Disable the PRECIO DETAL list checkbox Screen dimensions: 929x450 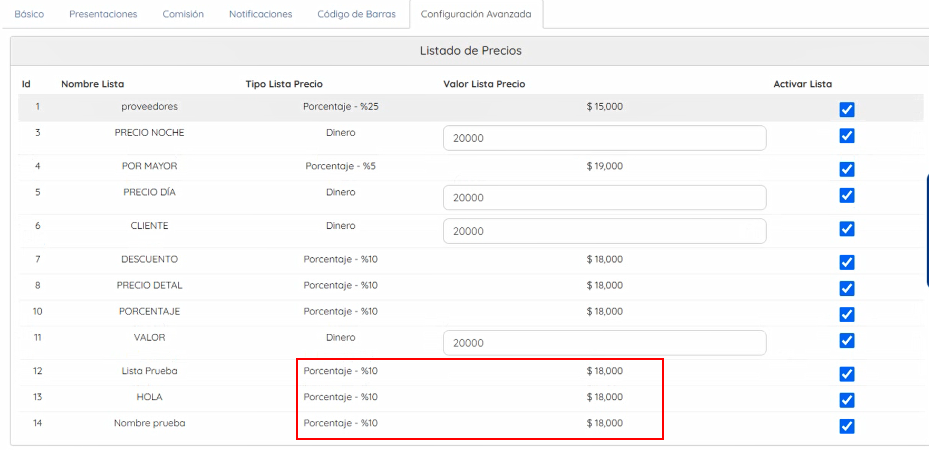(x=847, y=288)
